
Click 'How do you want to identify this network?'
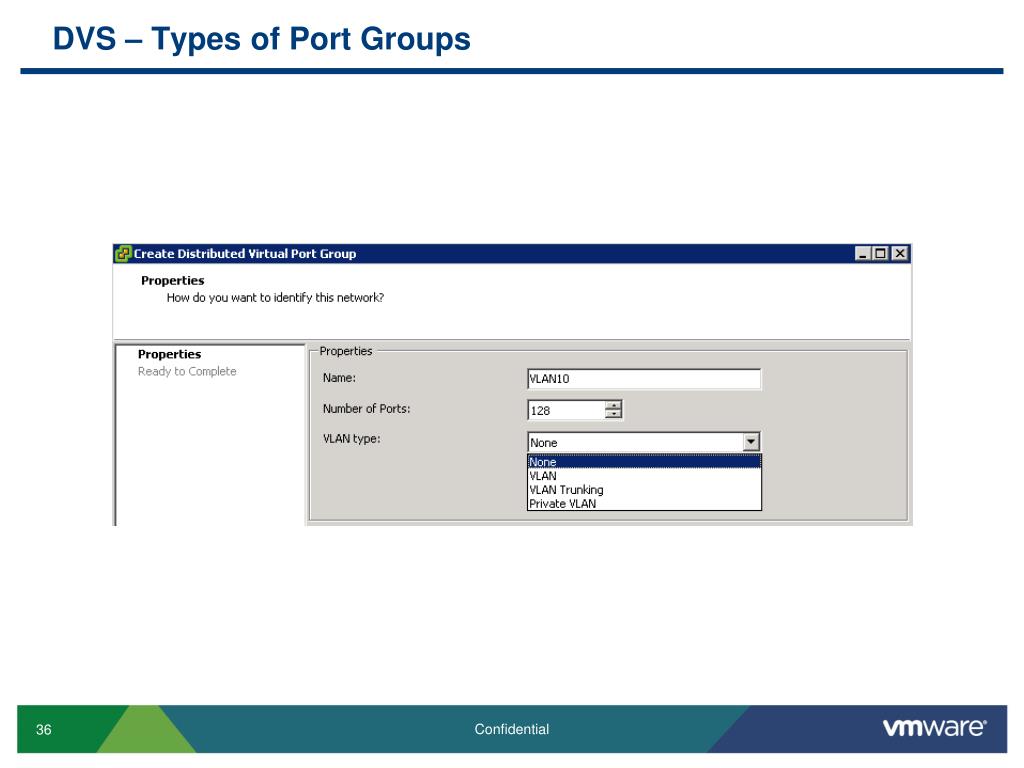coord(275,297)
